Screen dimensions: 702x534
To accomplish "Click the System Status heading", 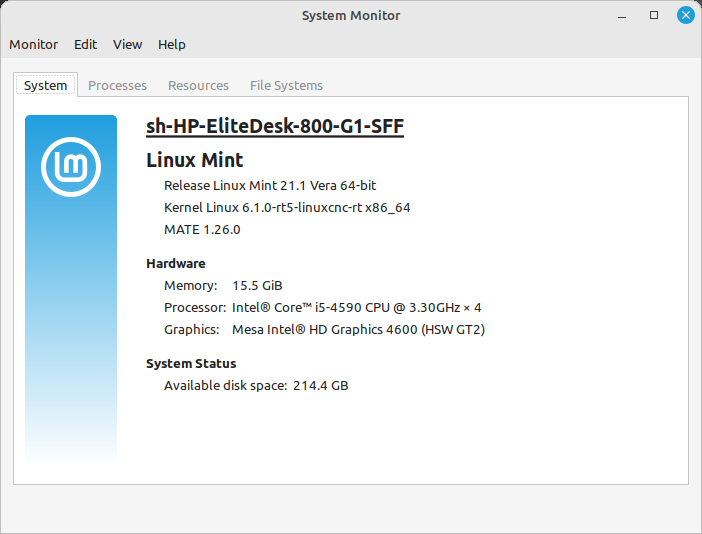I will [191, 363].
